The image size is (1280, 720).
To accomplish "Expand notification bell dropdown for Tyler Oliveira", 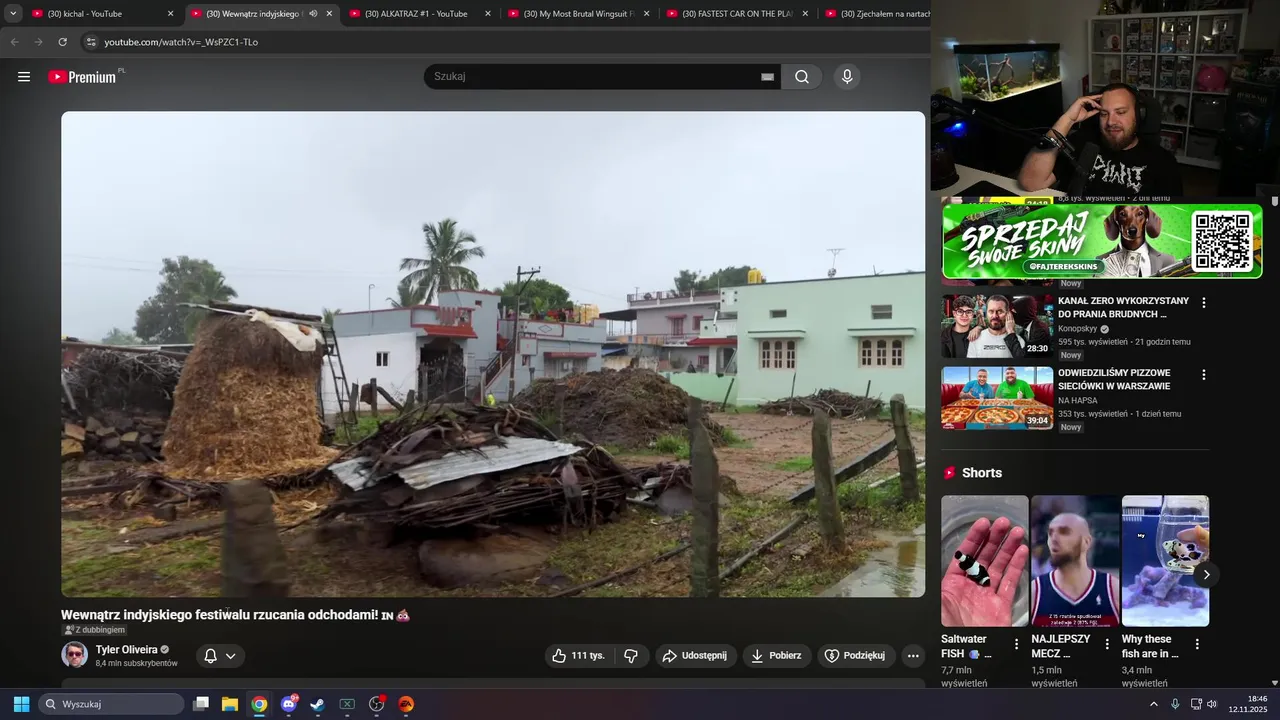I will (x=220, y=656).
